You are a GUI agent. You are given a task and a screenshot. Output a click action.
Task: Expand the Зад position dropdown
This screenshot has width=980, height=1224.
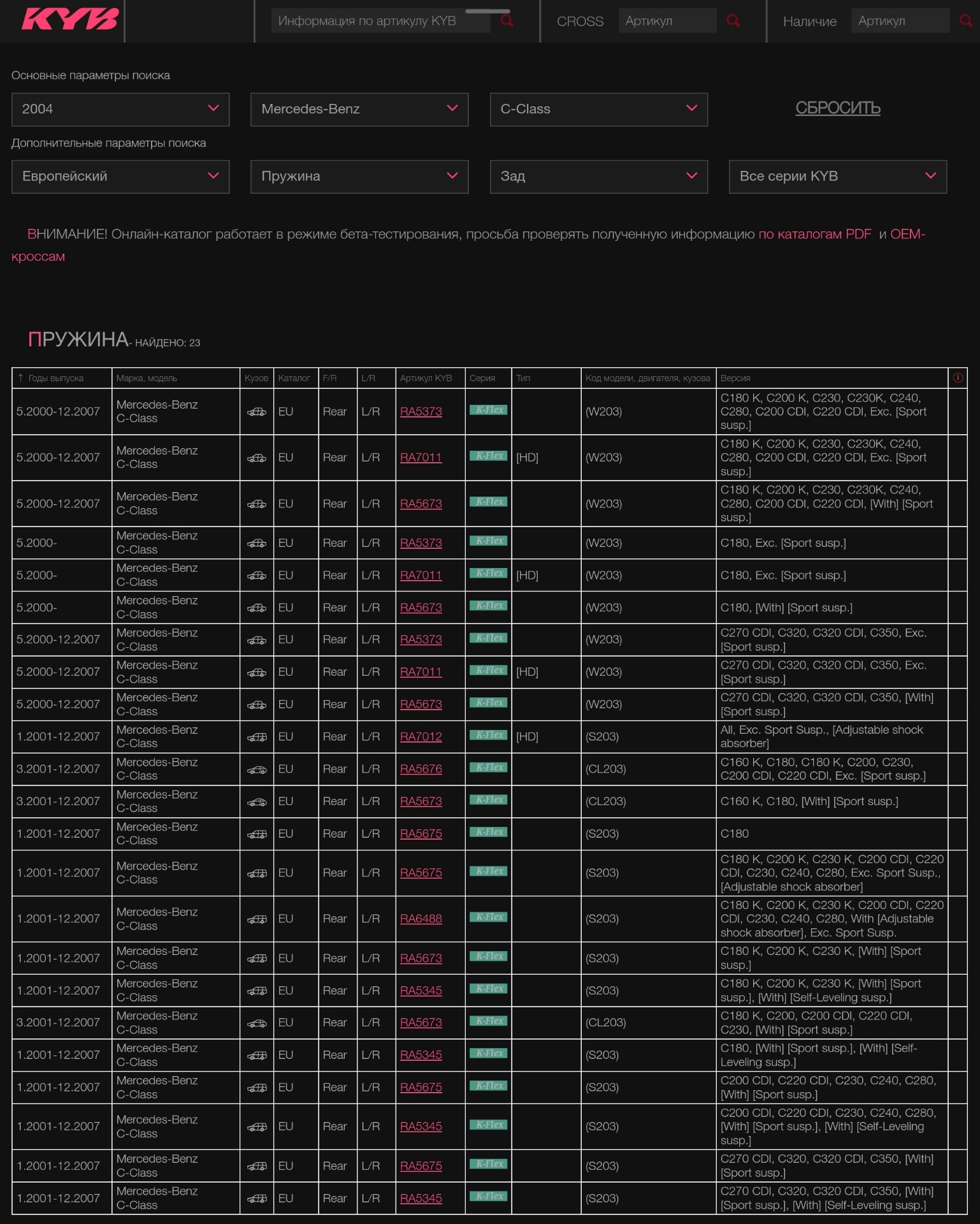tap(599, 177)
